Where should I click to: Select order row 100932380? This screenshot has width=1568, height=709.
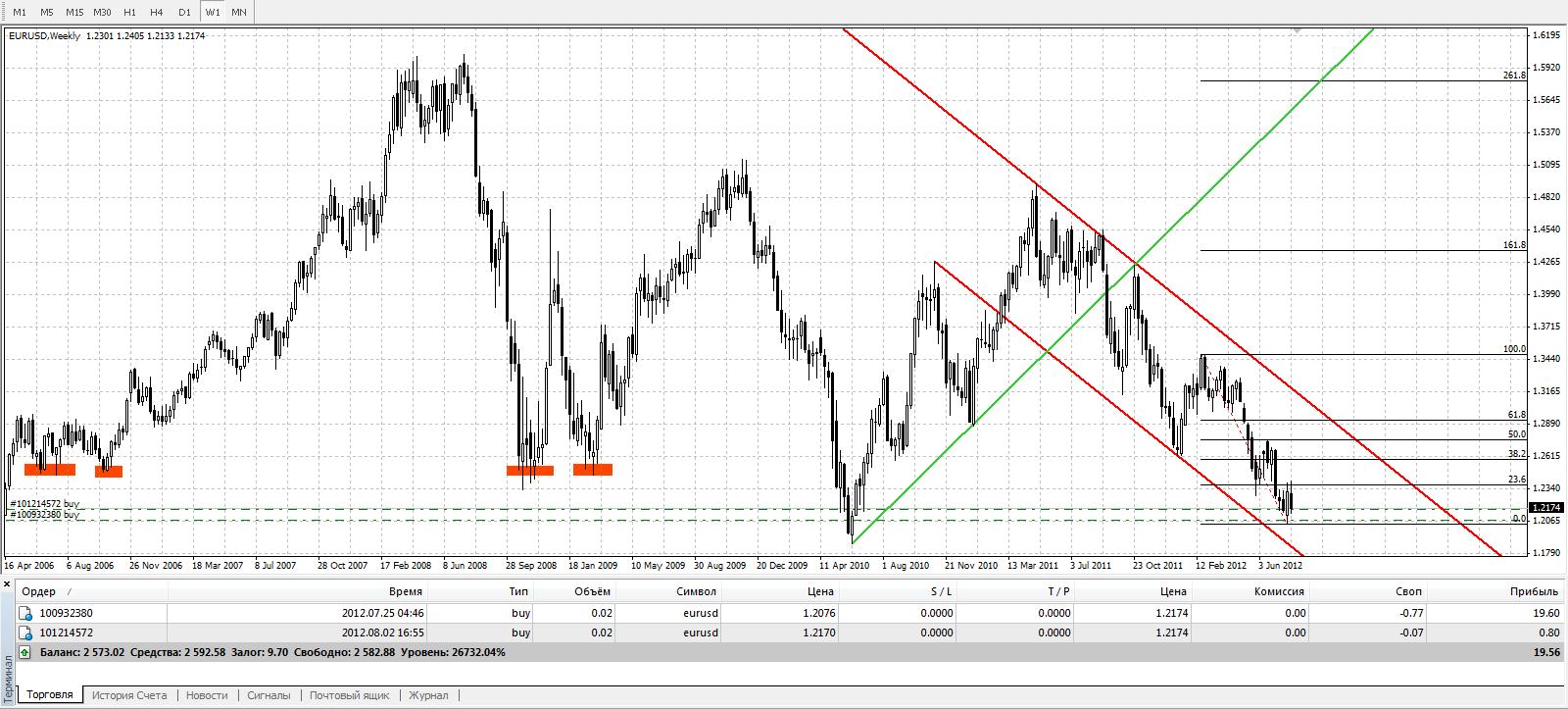[791, 613]
